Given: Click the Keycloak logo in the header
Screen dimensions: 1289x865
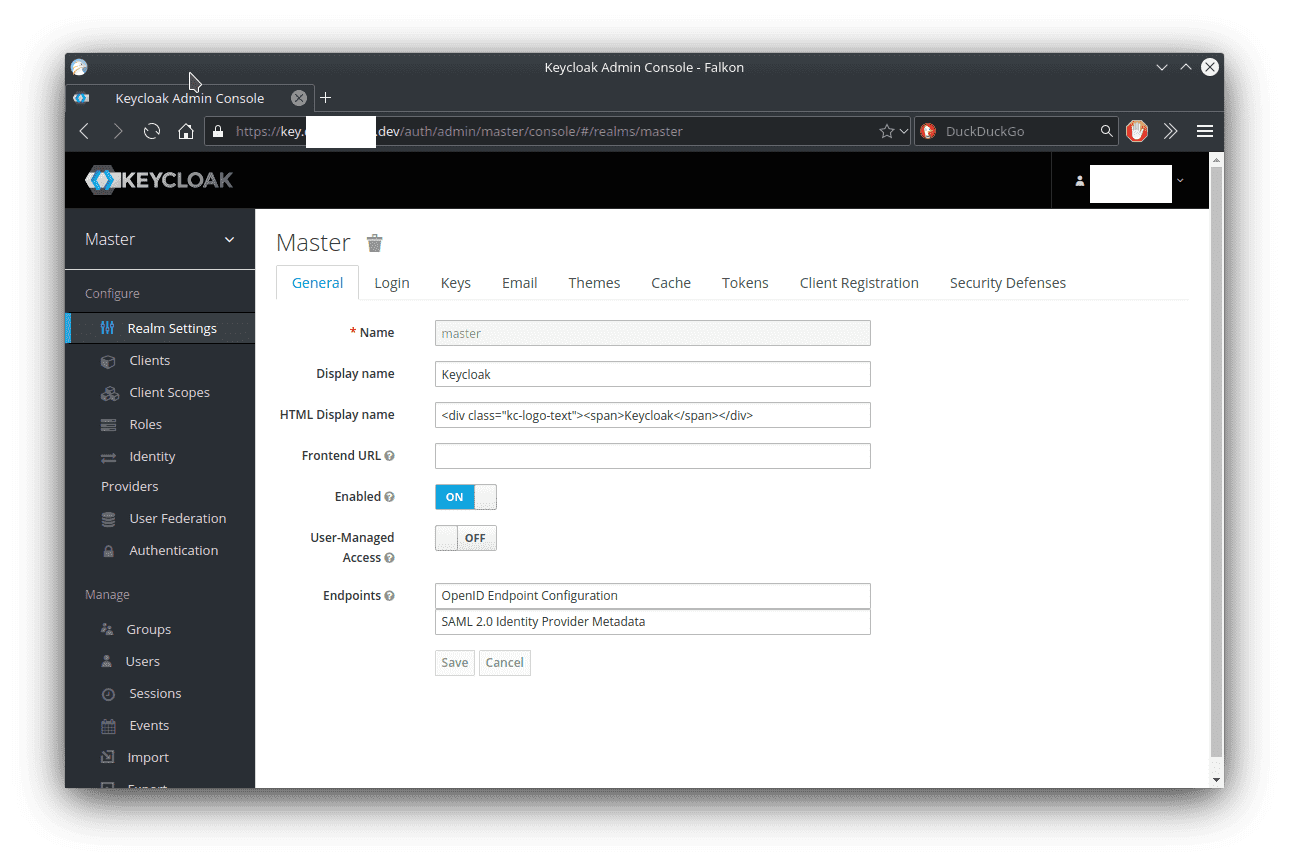Looking at the screenshot, I should (159, 180).
